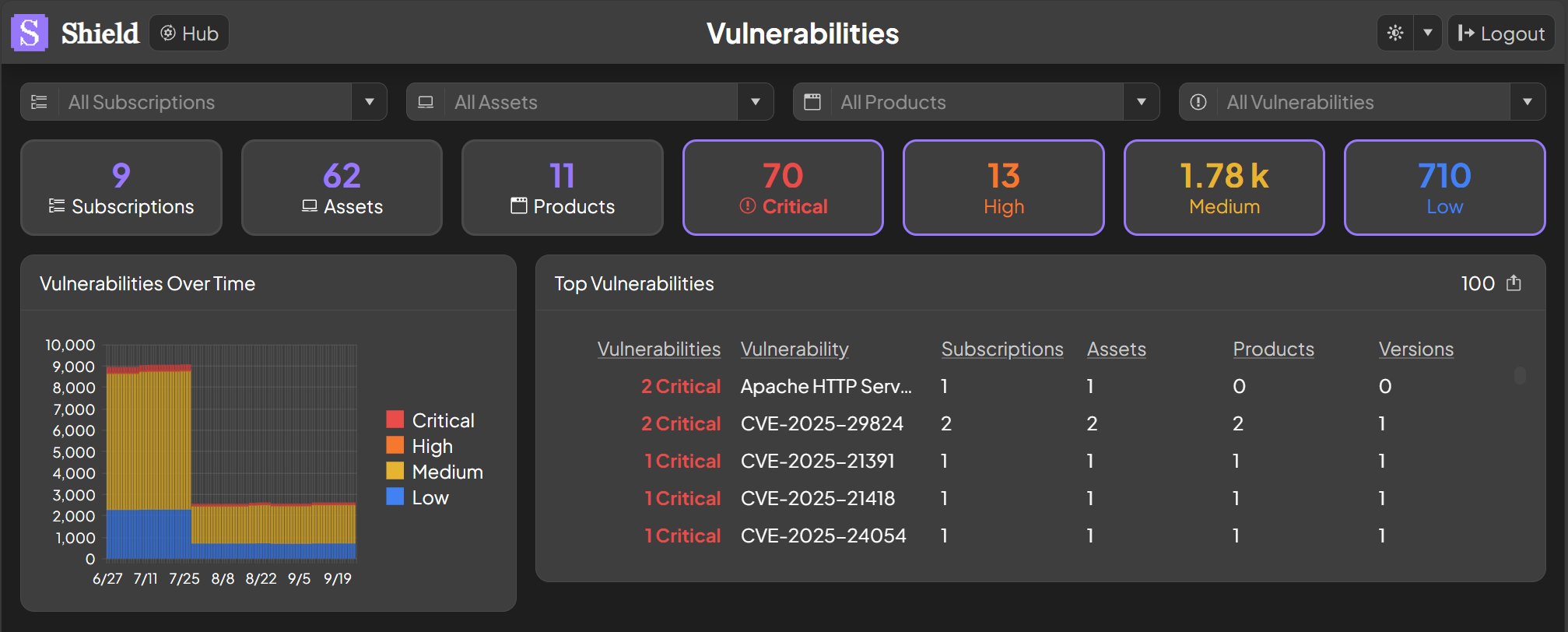Image resolution: width=1568 pixels, height=632 pixels.
Task: Open the All Subscriptions dropdown arrow
Action: pyautogui.click(x=370, y=102)
